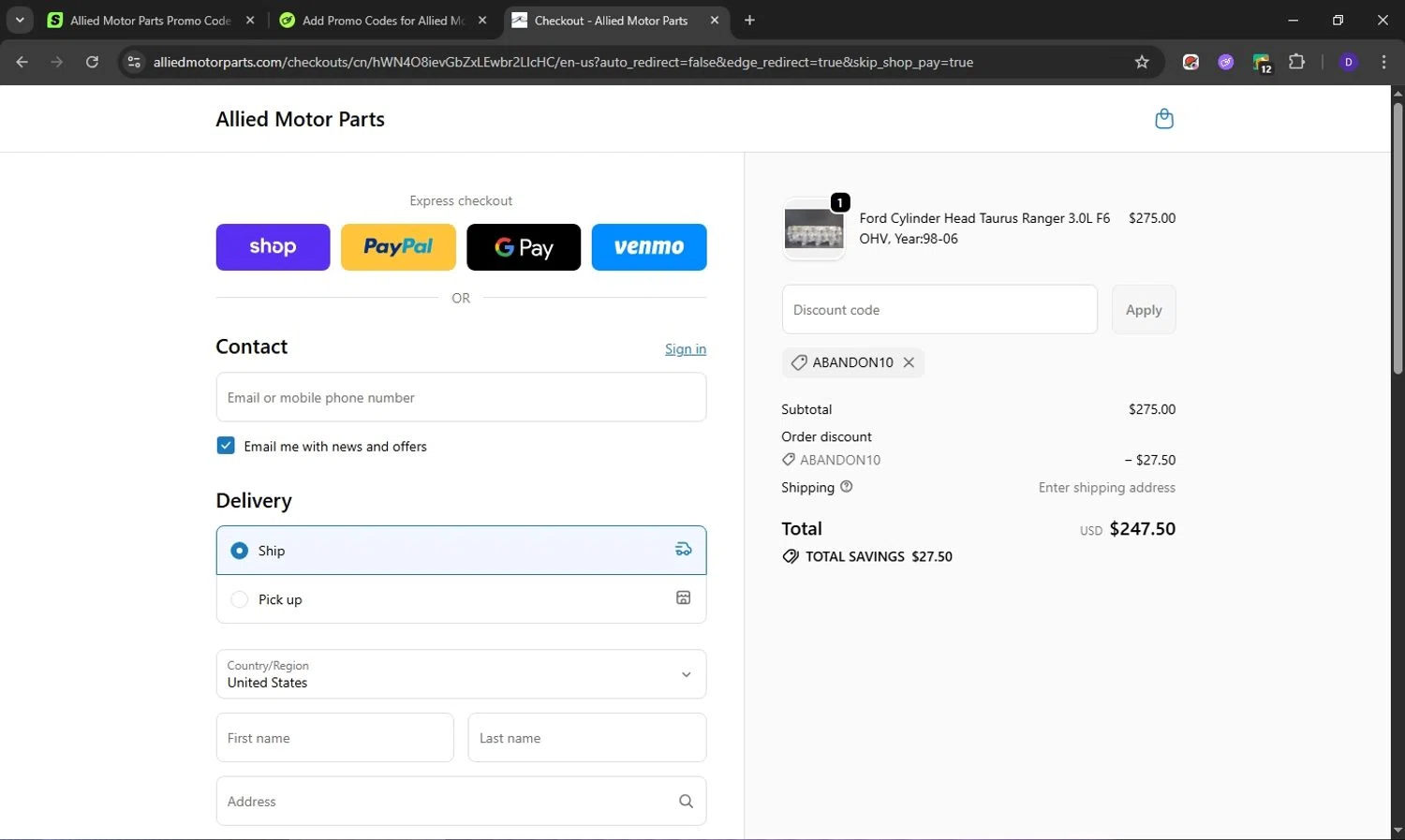The height and width of the screenshot is (840, 1405).
Task: Open the shopping cart bag icon
Action: coord(1164,119)
